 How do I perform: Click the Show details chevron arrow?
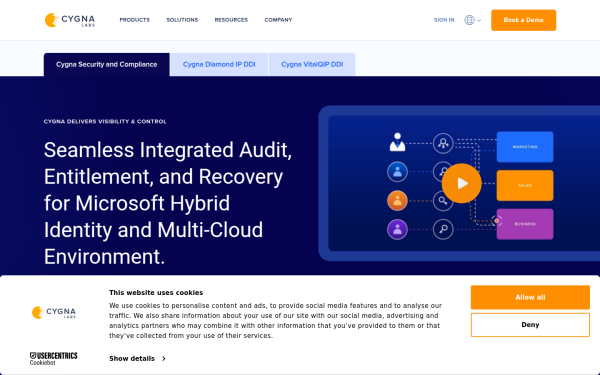164,359
